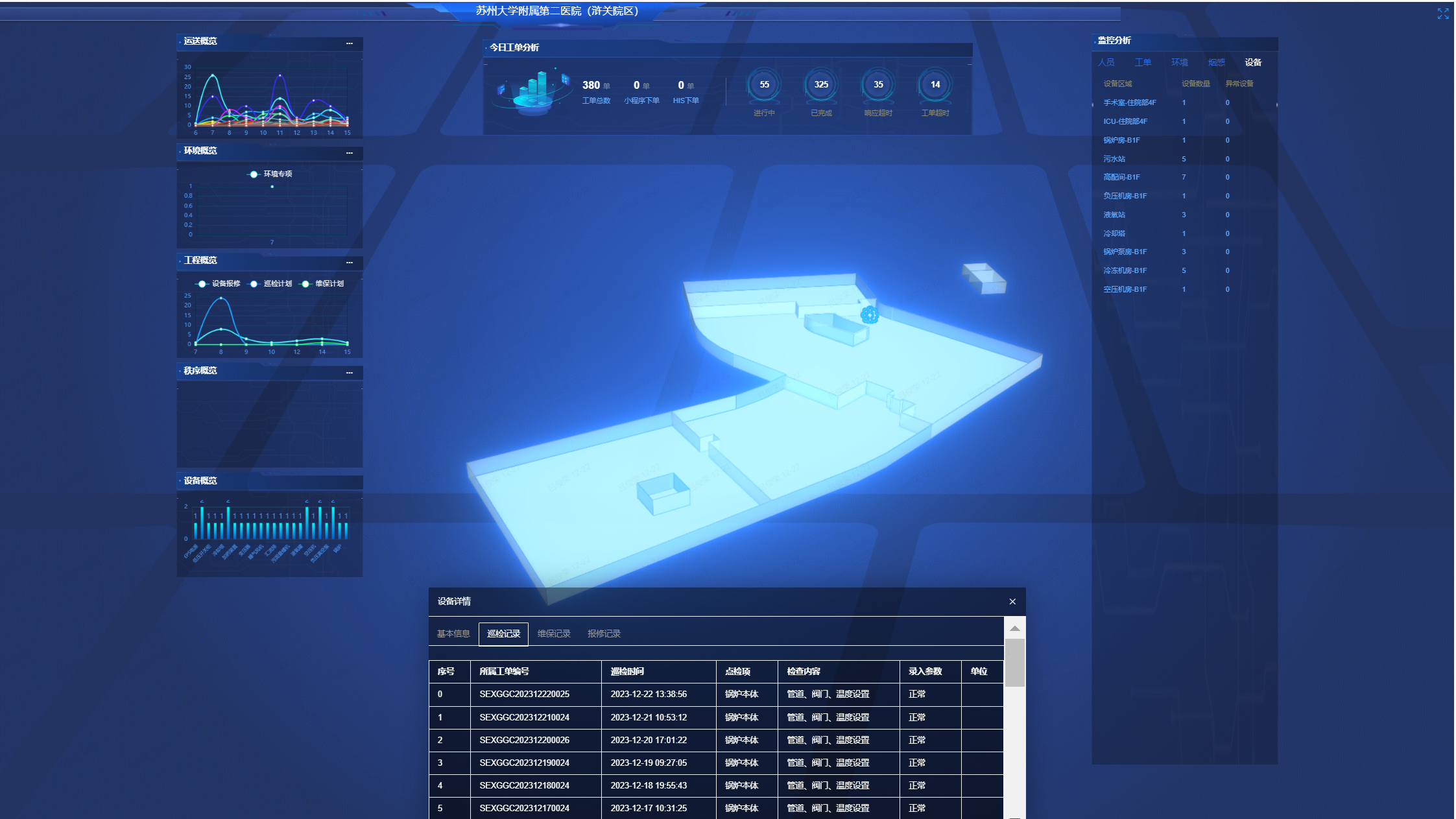Click the 进行中 circular gauge showing 55
The image size is (1456, 819).
coord(764,85)
